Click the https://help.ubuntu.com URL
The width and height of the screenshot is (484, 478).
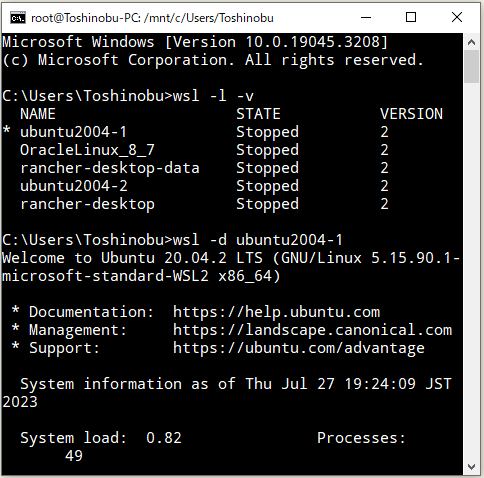click(x=276, y=312)
